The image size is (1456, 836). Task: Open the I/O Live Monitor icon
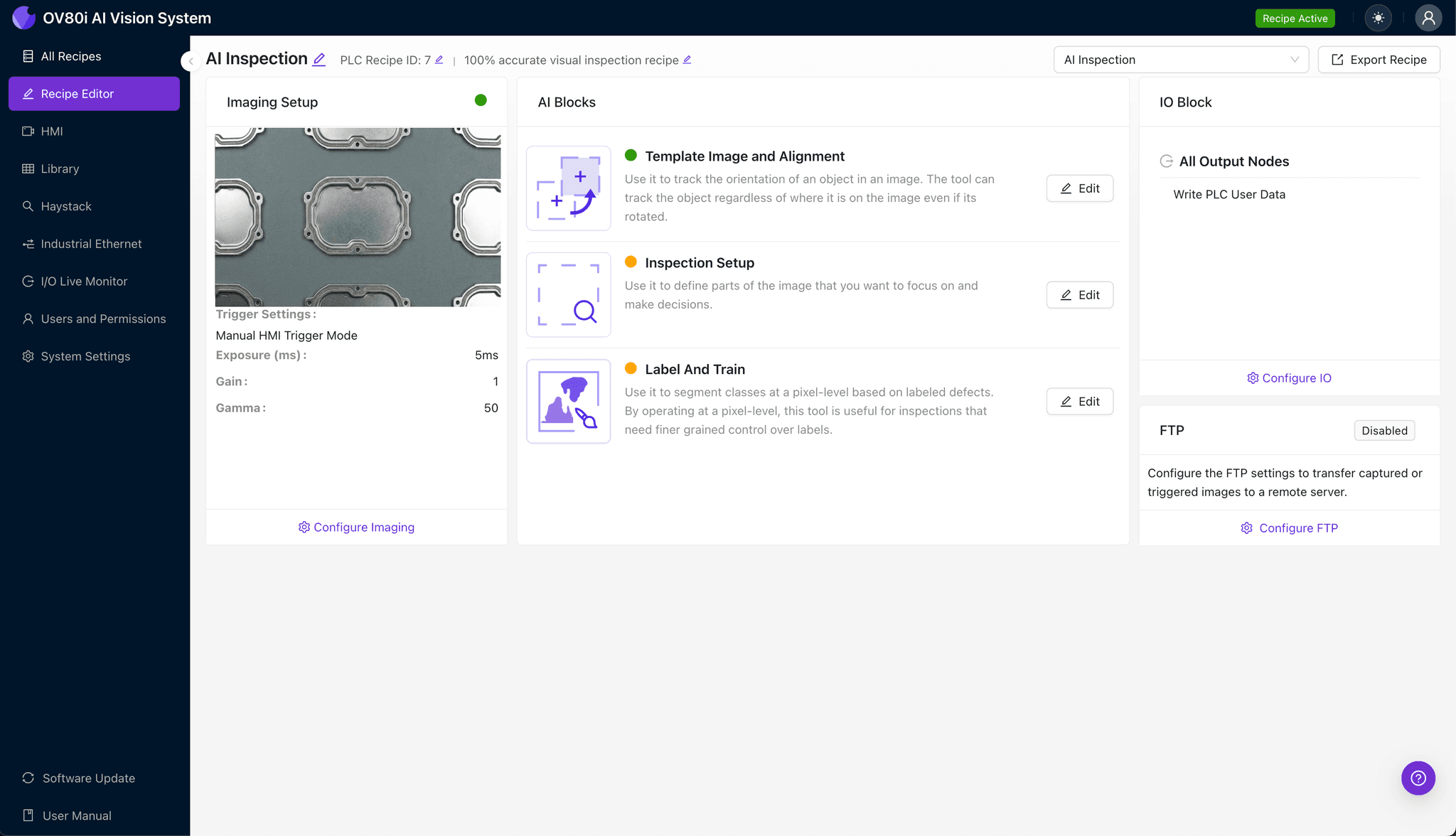pyautogui.click(x=28, y=281)
